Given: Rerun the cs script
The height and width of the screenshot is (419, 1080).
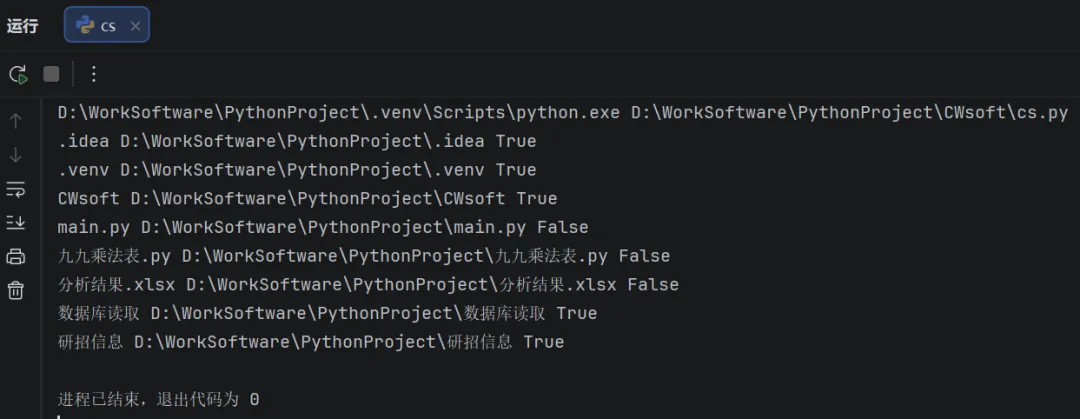Looking at the screenshot, I should pyautogui.click(x=18, y=74).
